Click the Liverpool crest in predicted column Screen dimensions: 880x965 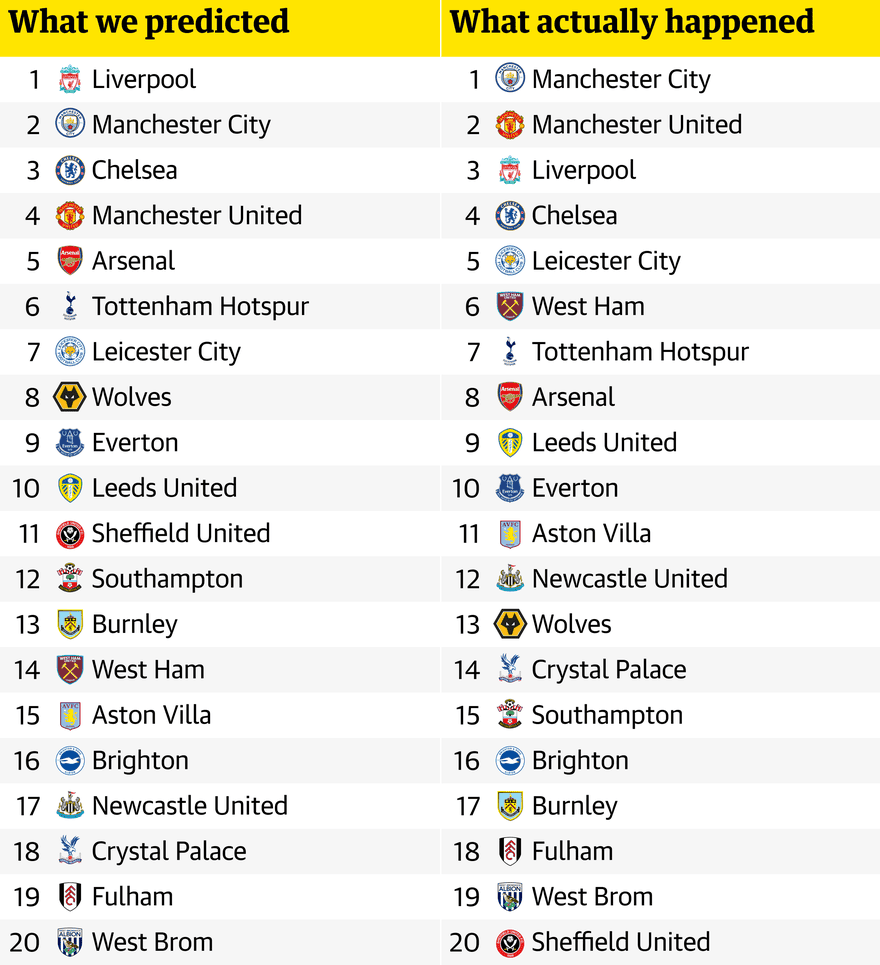(x=70, y=79)
